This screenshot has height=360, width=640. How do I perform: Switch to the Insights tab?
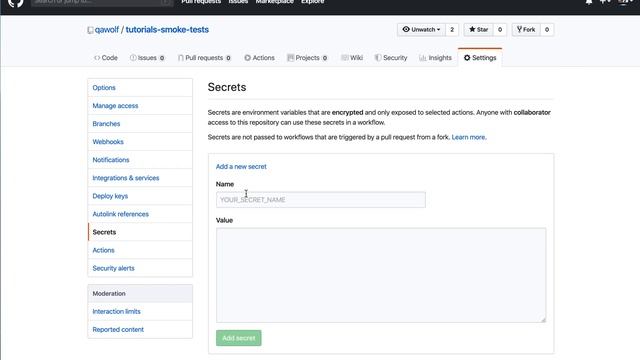[435, 58]
